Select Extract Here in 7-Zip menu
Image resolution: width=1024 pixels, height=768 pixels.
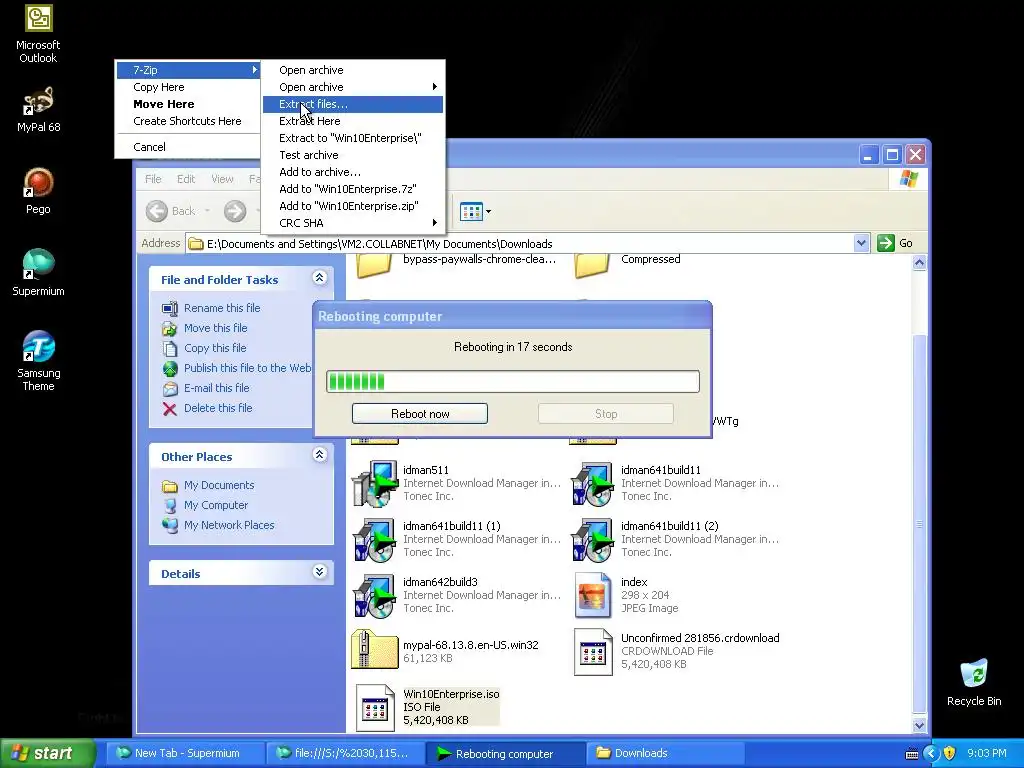(x=353, y=121)
